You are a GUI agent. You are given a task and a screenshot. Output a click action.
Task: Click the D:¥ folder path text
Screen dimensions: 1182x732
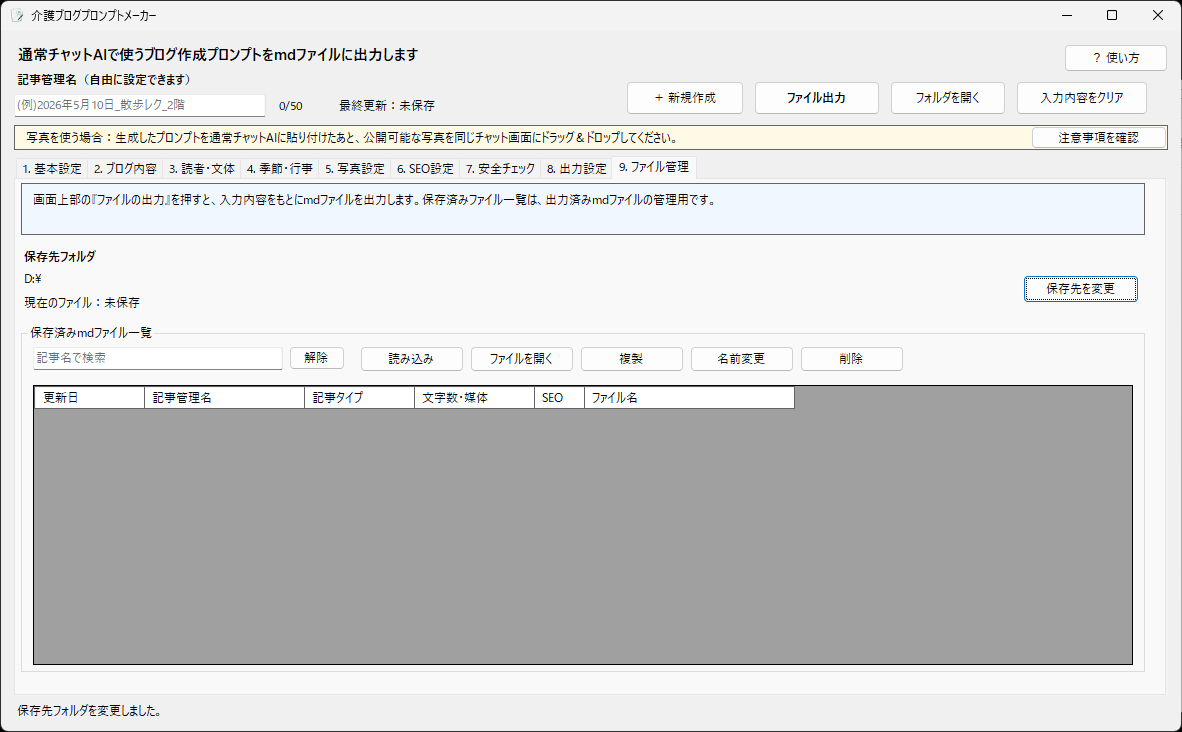[32, 279]
